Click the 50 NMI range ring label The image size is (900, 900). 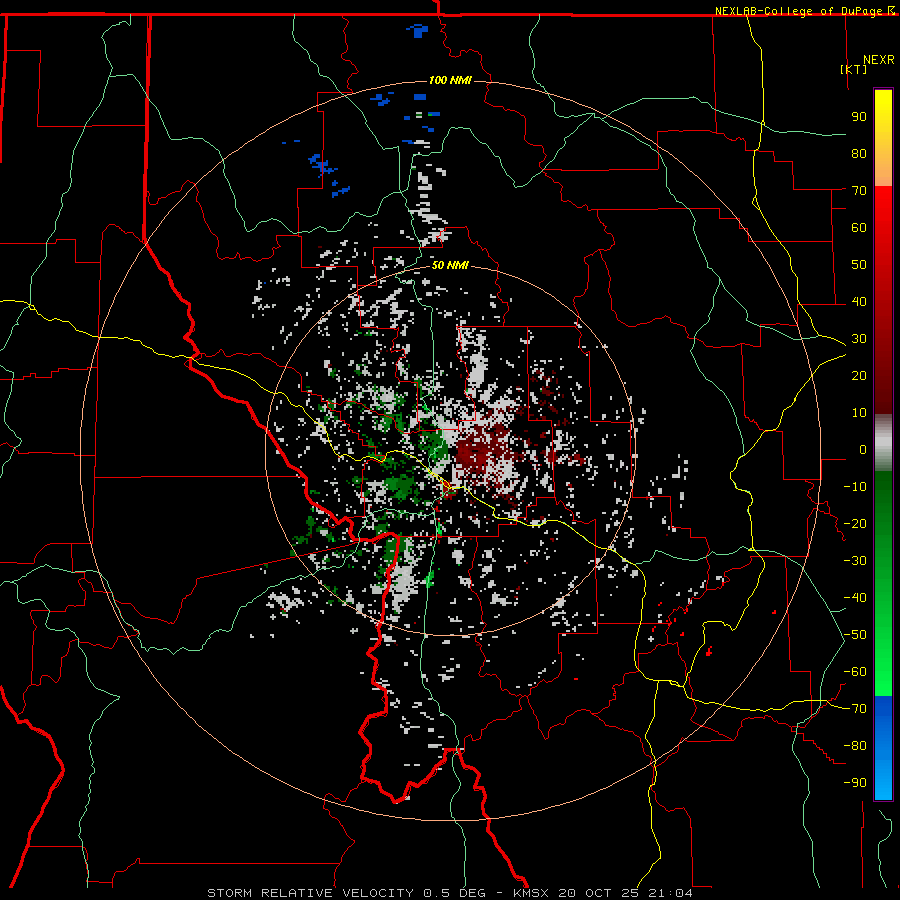click(449, 265)
